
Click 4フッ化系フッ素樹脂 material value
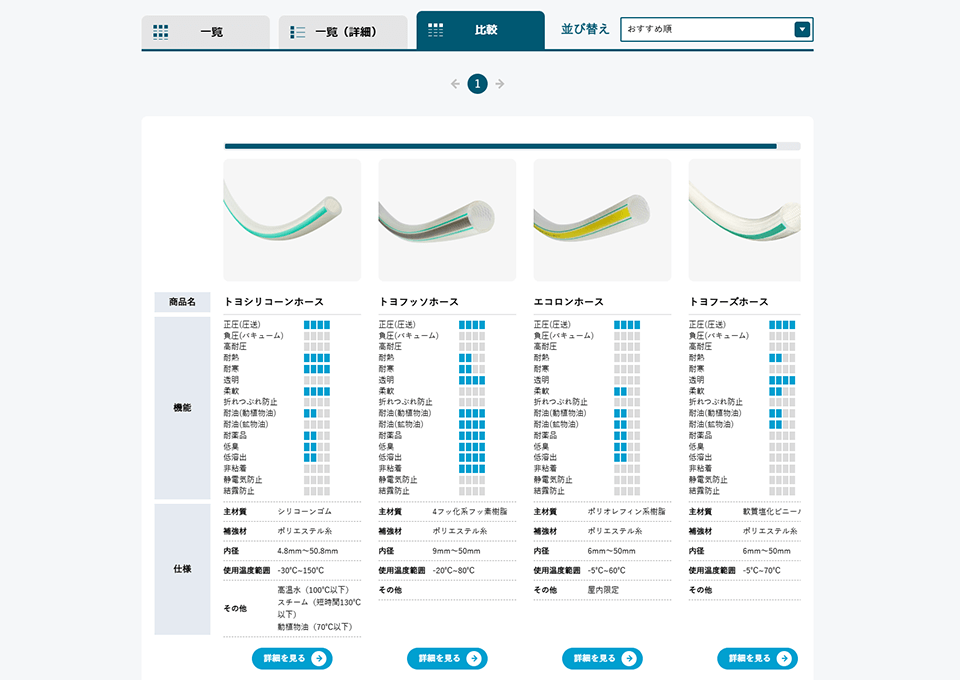[470, 512]
